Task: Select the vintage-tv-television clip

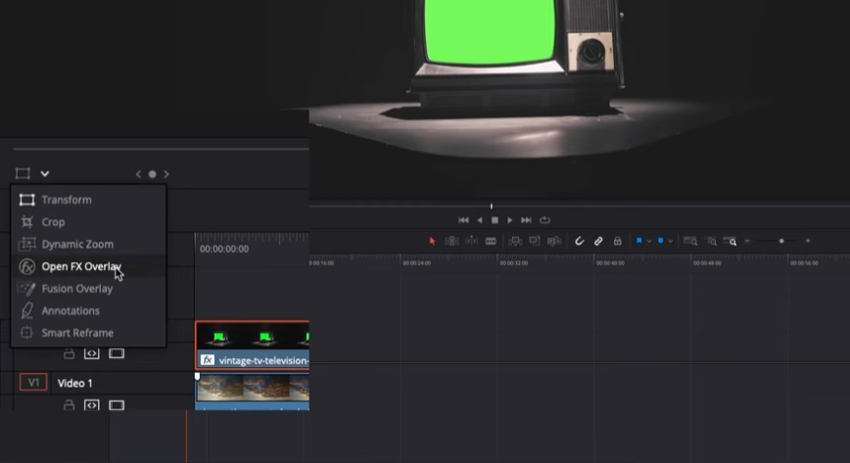Action: point(253,345)
